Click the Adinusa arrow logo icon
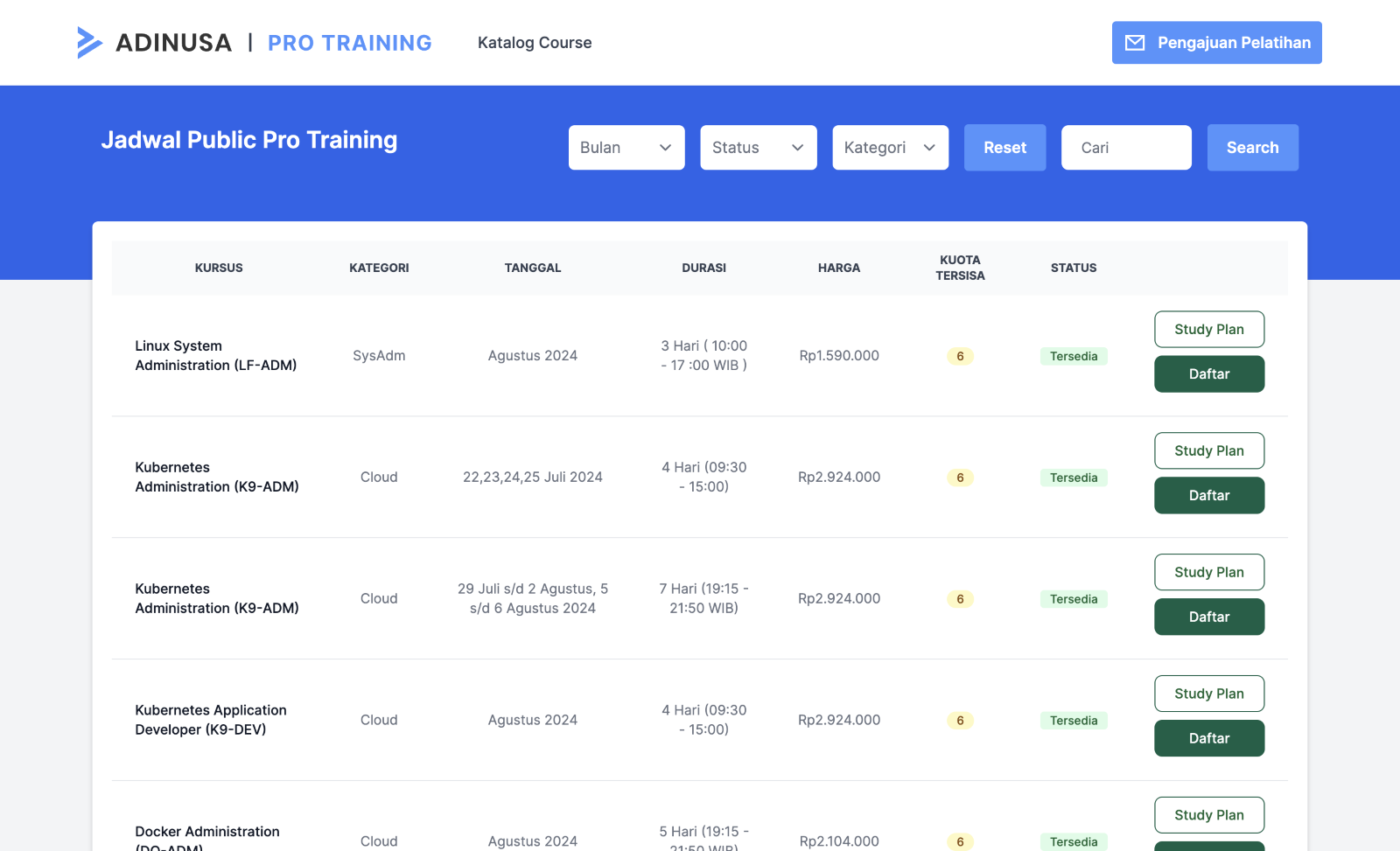This screenshot has width=1400, height=851. [x=89, y=43]
